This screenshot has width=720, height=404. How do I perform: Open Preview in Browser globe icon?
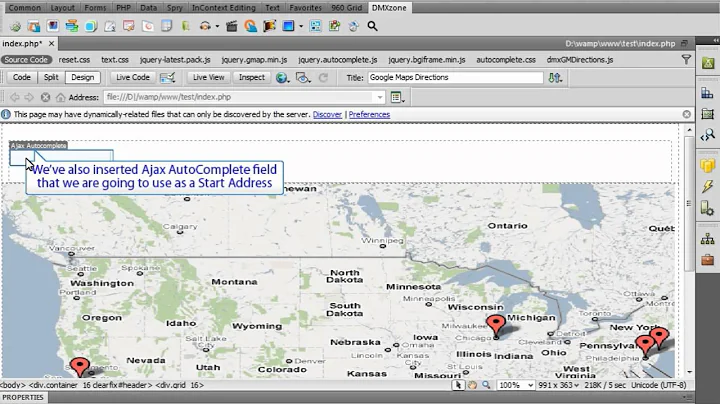282,78
